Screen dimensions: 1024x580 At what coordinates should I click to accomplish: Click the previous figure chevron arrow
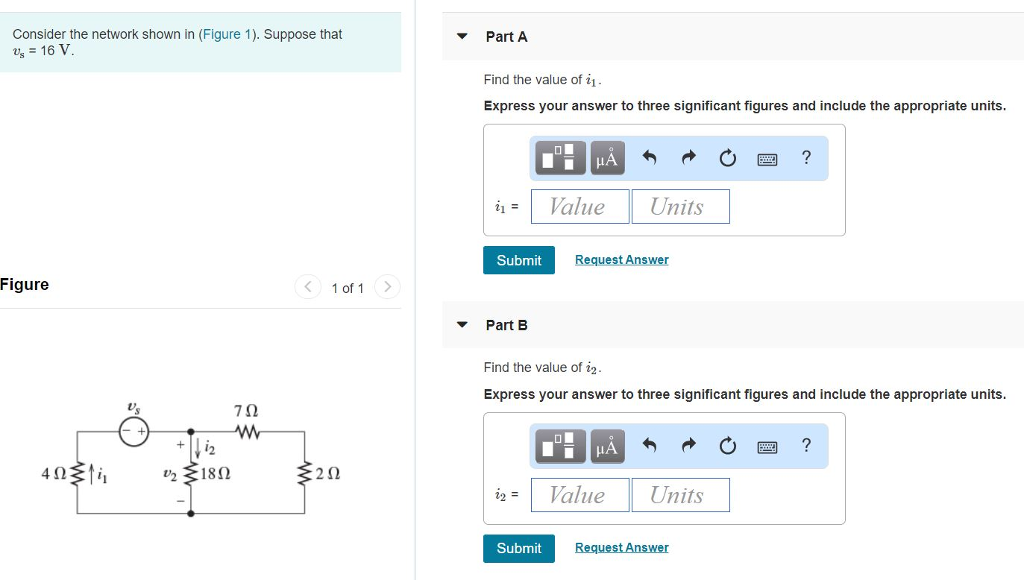[308, 287]
